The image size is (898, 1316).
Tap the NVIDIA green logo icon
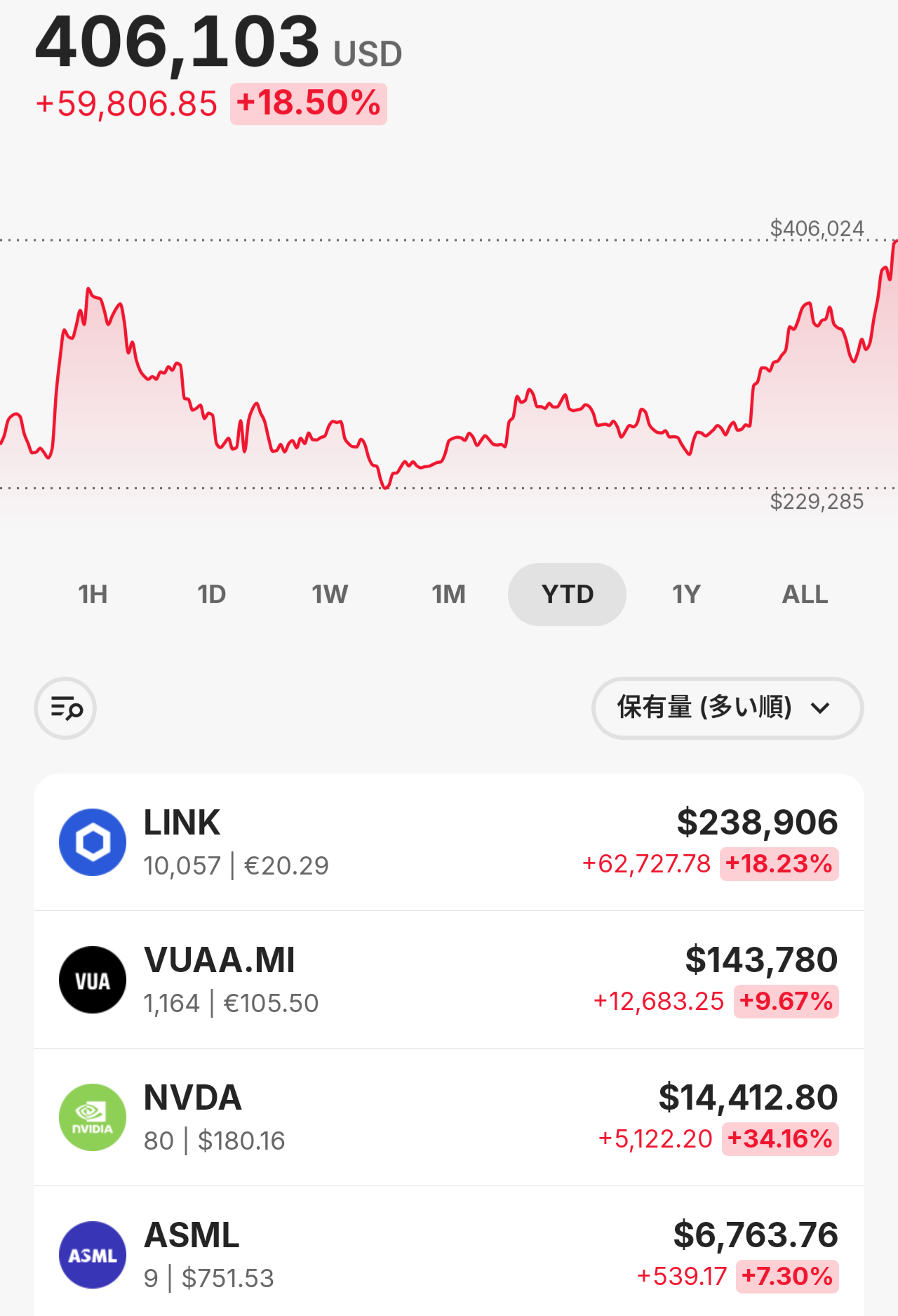[x=93, y=1117]
